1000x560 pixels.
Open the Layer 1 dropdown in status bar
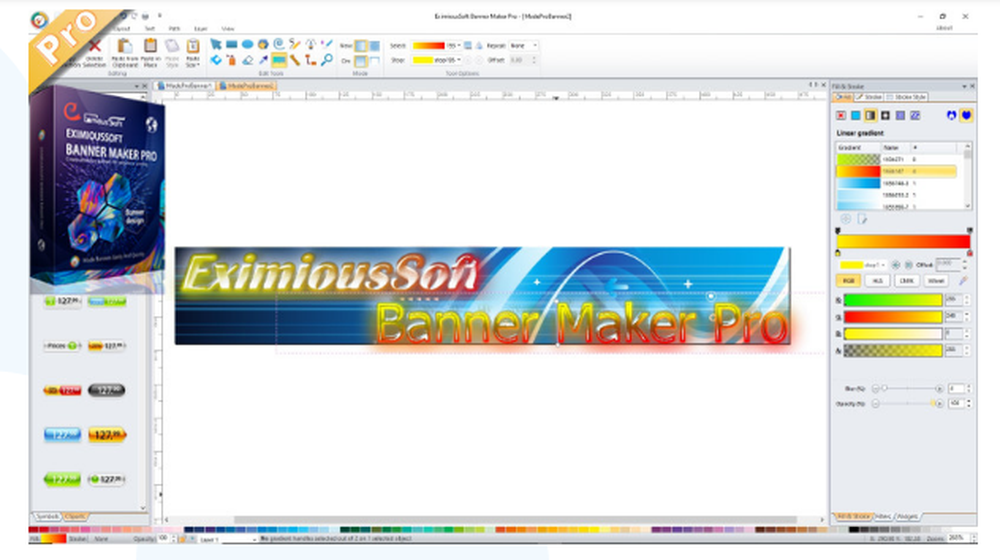228,539
